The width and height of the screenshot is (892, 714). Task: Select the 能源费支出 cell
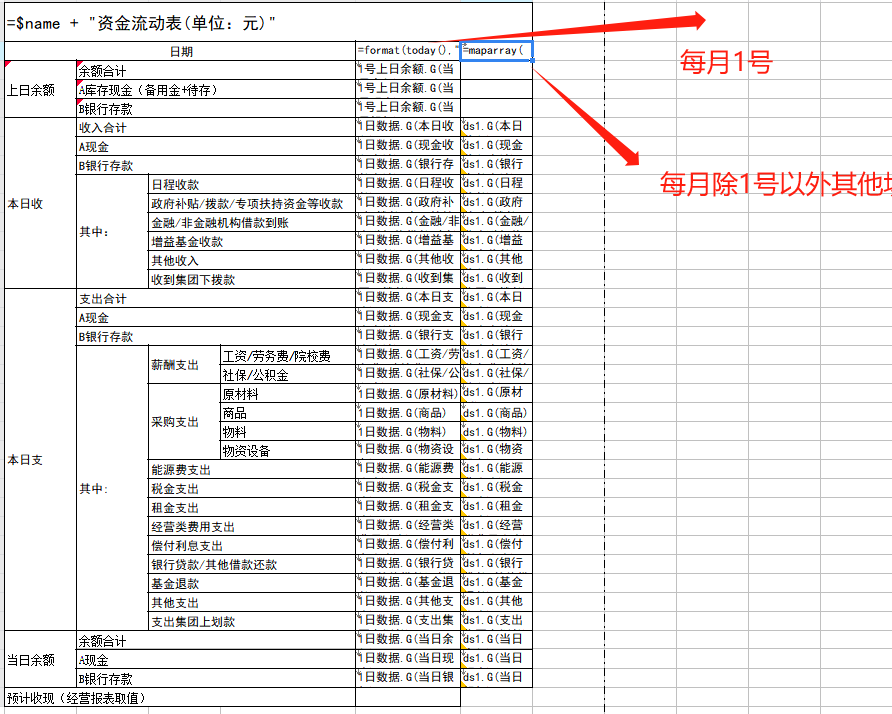click(x=252, y=469)
